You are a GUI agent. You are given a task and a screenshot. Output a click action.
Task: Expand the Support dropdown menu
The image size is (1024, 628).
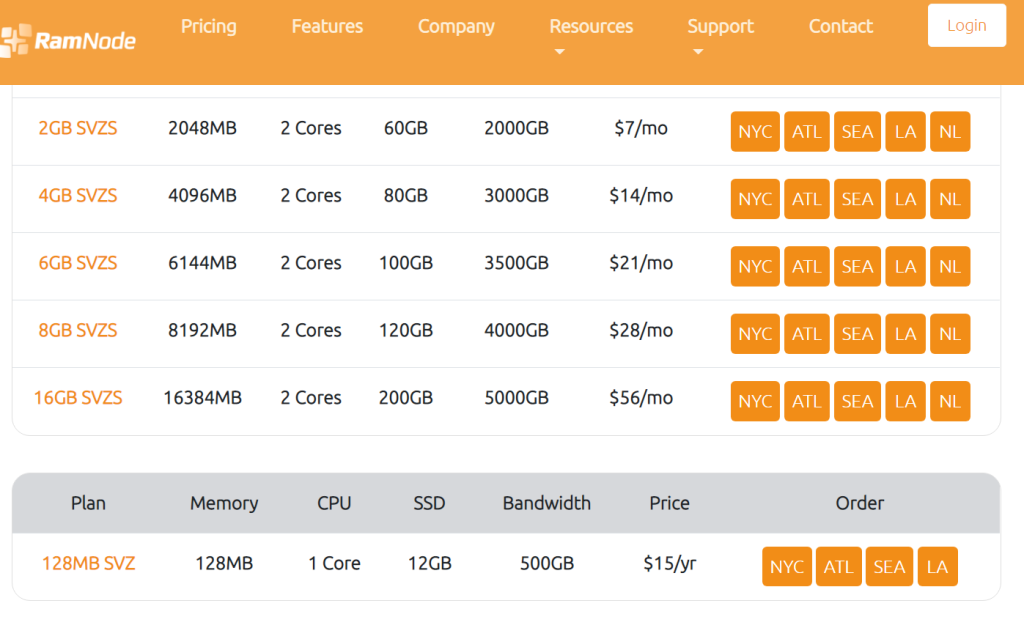pyautogui.click(x=720, y=27)
